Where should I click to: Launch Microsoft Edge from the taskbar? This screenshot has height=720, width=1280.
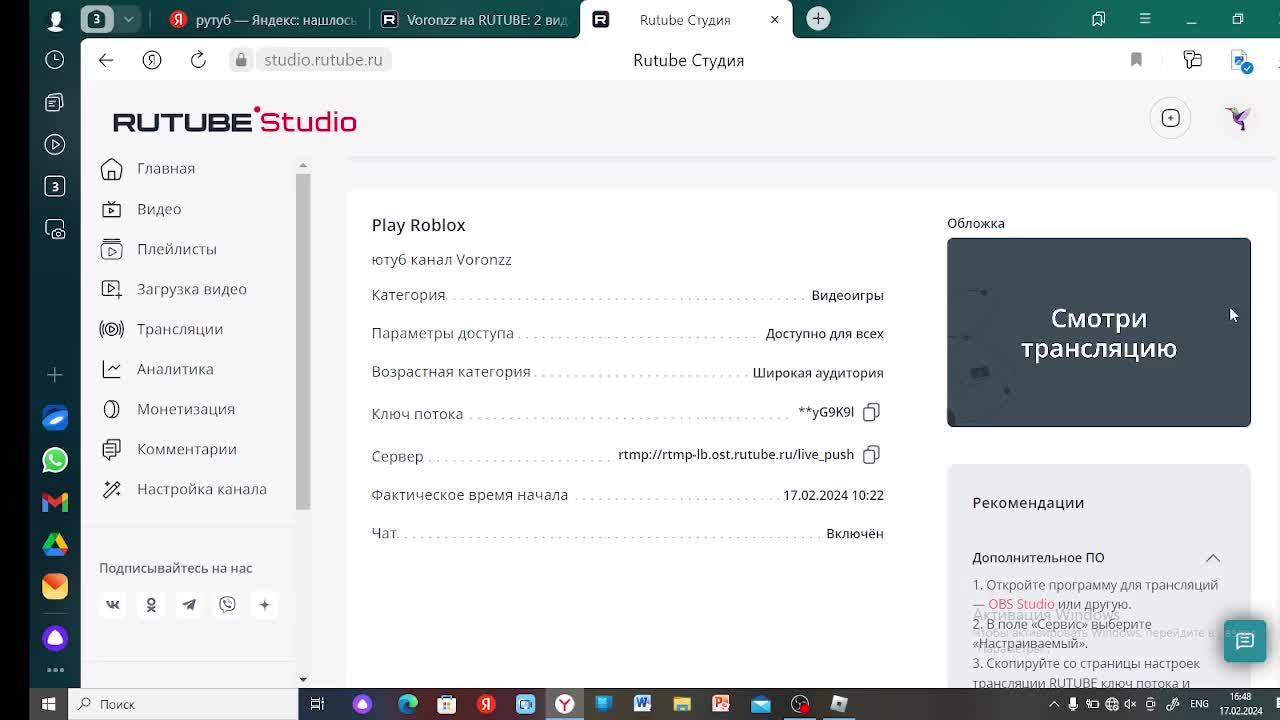coord(407,704)
